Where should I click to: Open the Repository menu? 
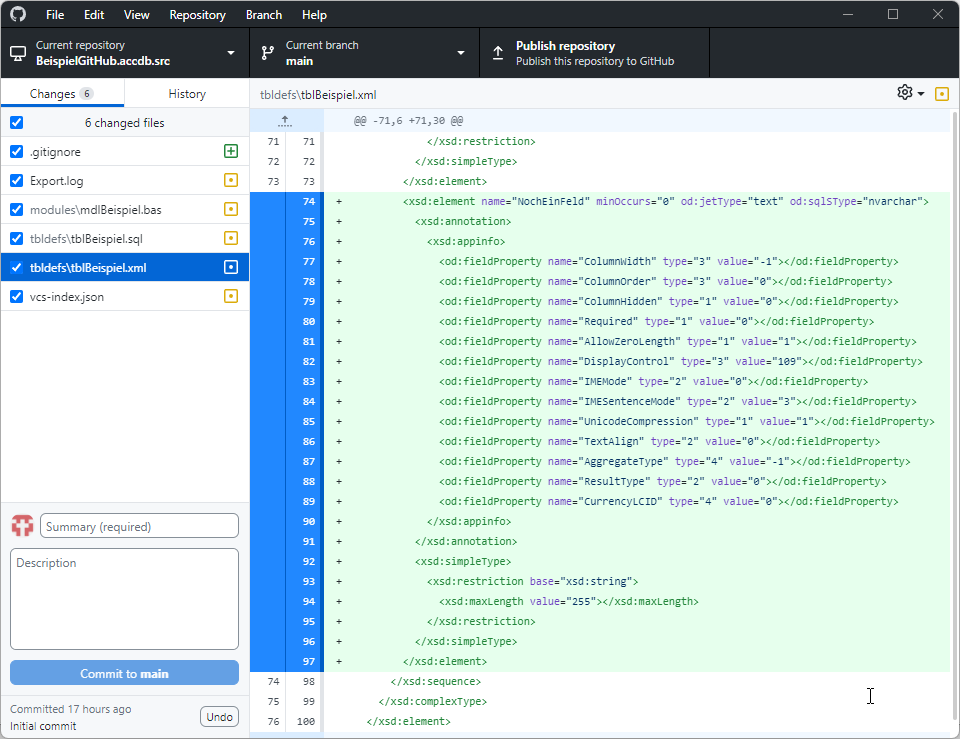pos(197,14)
